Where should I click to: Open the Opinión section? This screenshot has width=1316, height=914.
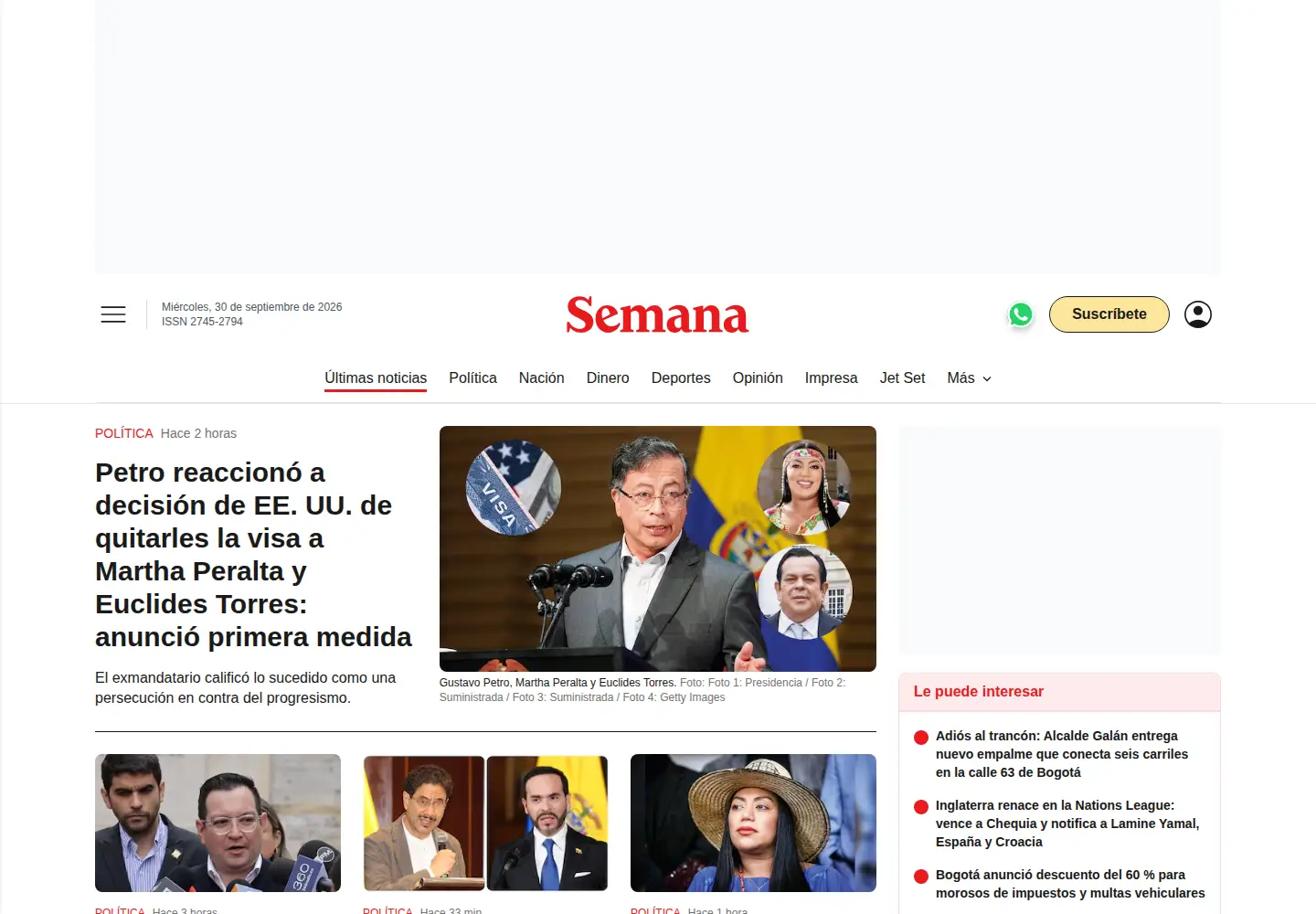pyautogui.click(x=758, y=377)
